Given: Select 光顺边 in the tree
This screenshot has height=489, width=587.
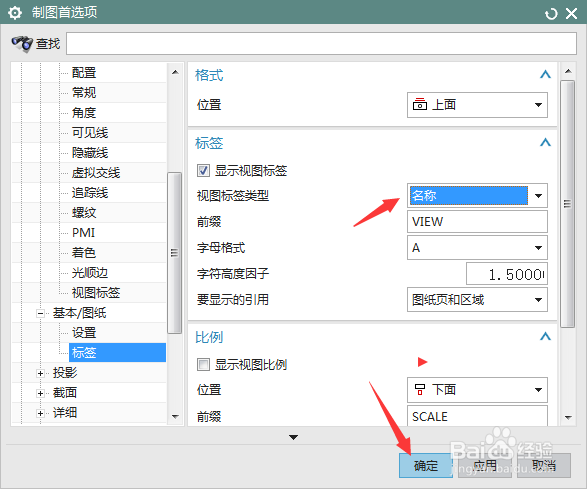Looking at the screenshot, I should coord(90,273).
